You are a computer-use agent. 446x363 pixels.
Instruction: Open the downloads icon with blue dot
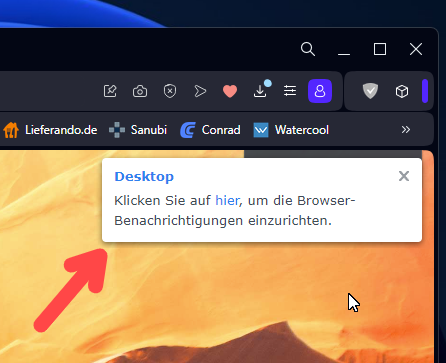pyautogui.click(x=261, y=89)
